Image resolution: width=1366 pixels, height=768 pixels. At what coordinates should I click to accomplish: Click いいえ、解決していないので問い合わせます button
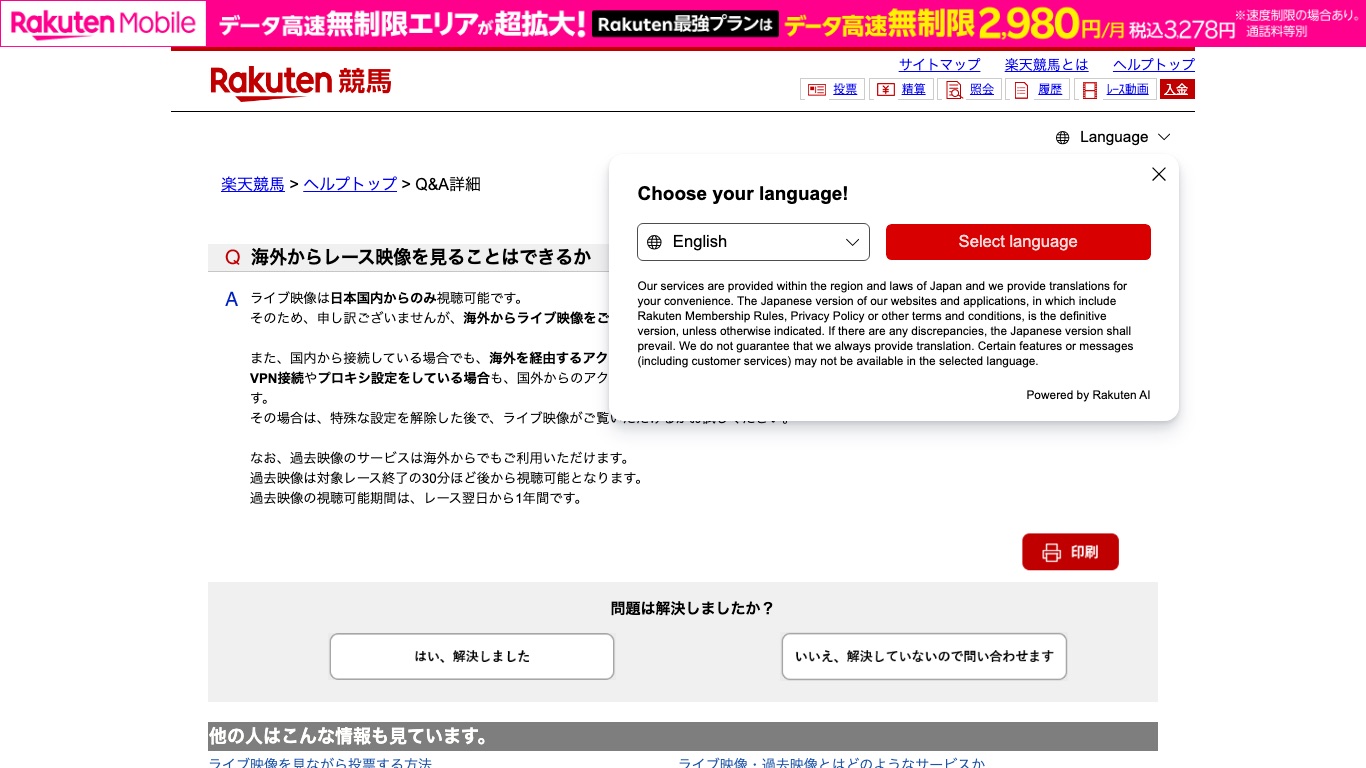coord(924,657)
